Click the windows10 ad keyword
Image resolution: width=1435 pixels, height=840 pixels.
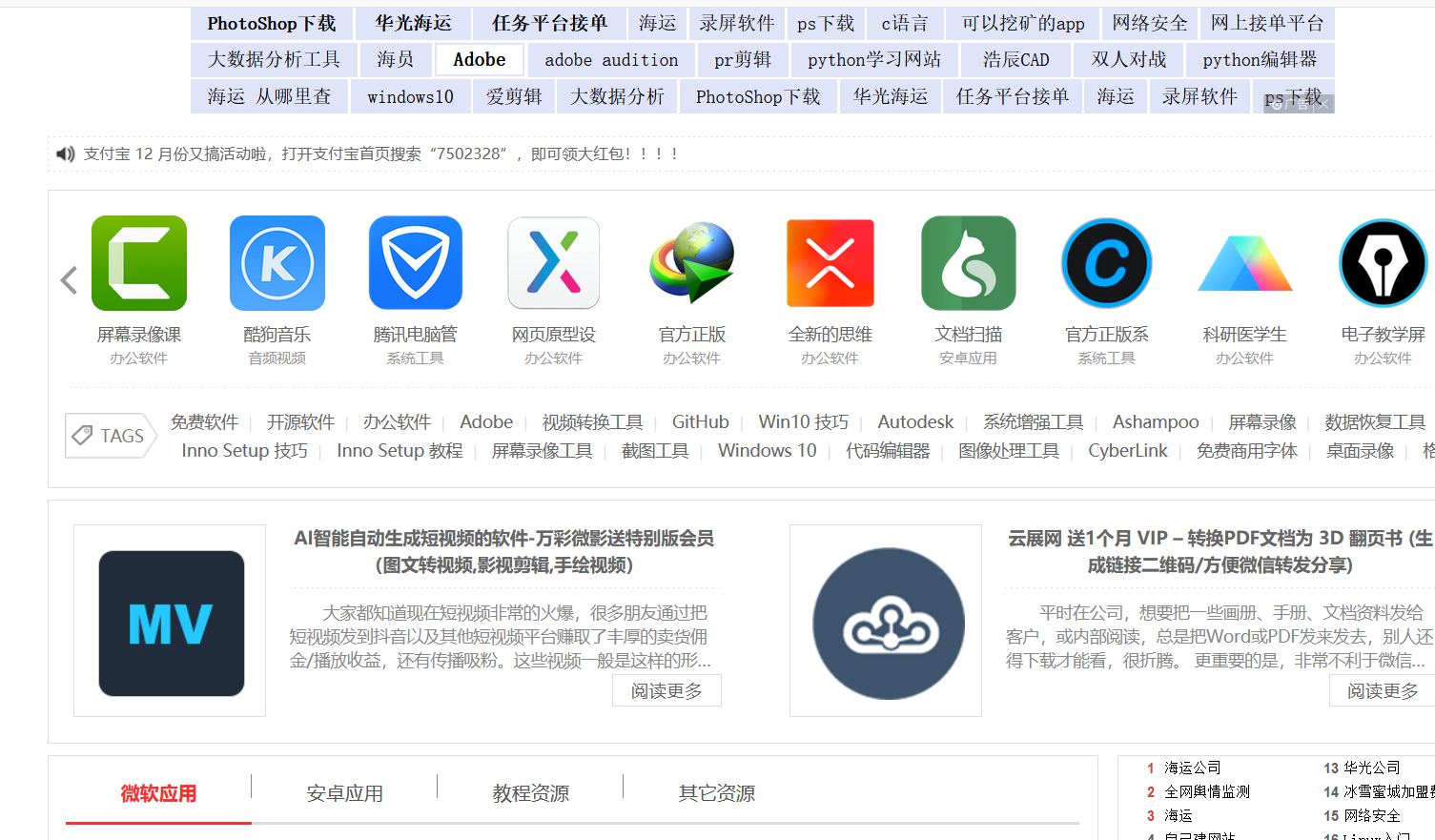pyautogui.click(x=410, y=96)
